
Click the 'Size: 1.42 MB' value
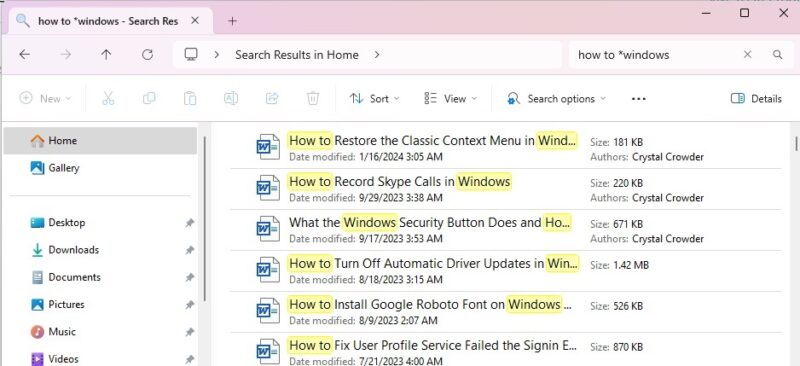pos(619,265)
